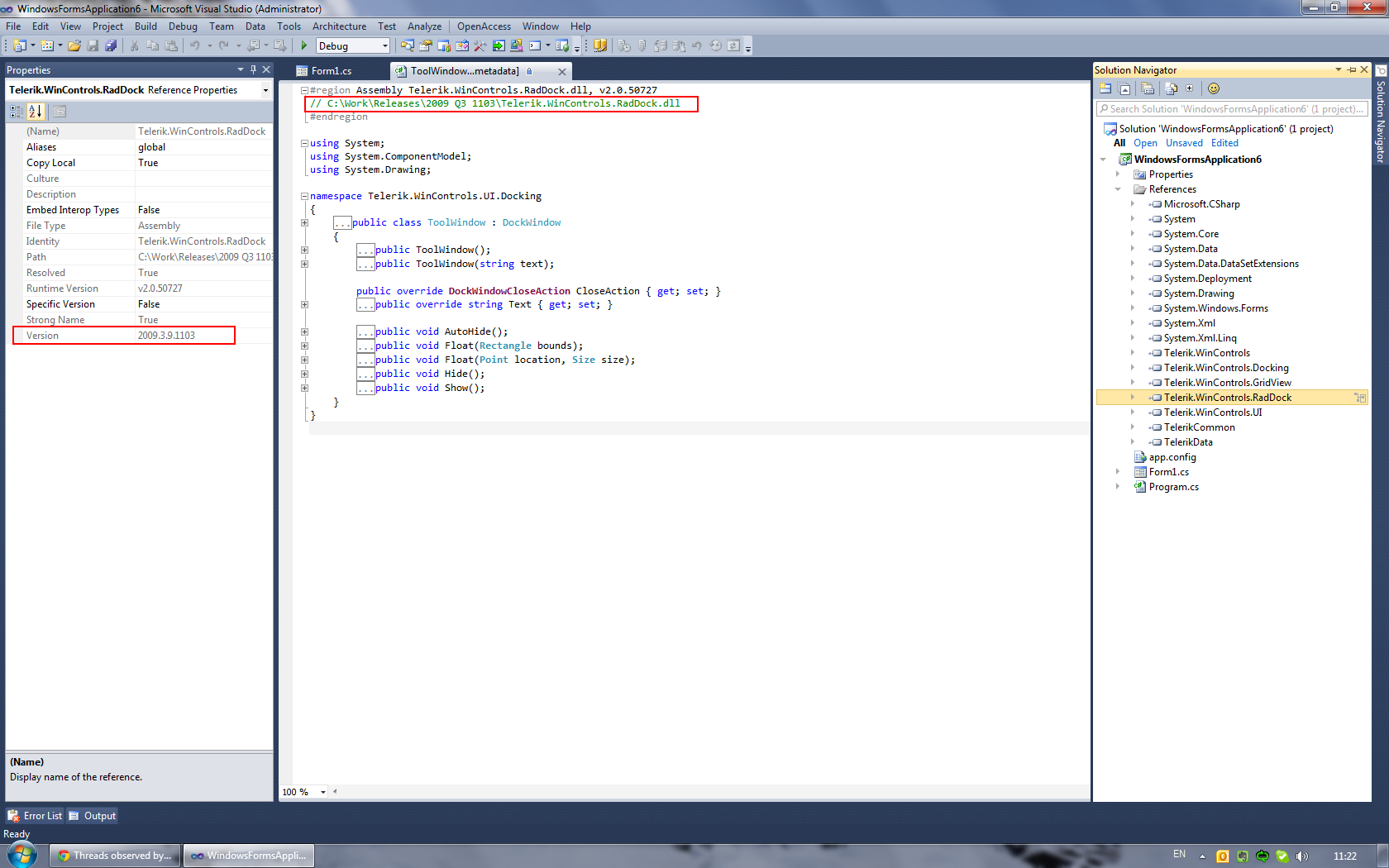Open the Architecture menu
The image size is (1389, 868).
click(x=339, y=26)
